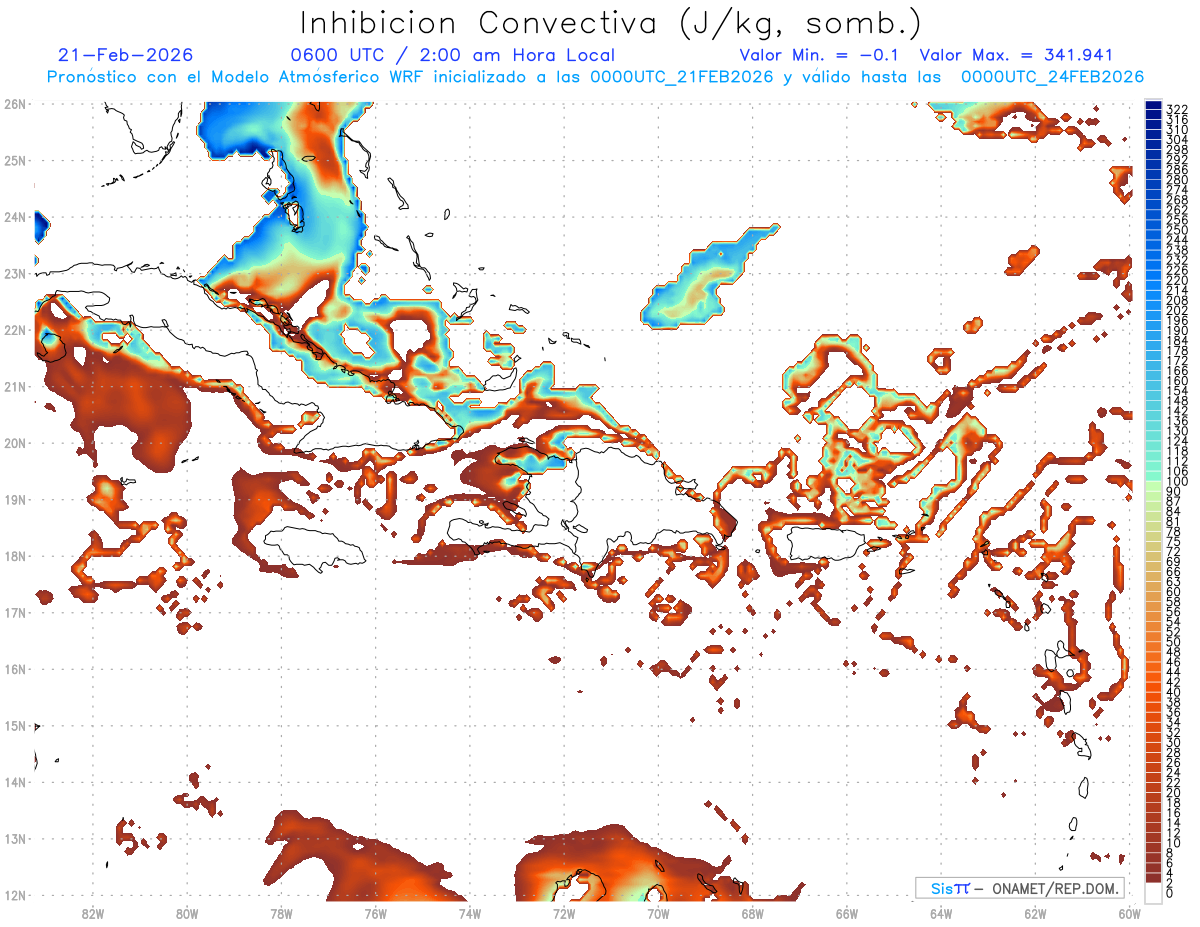
Task: Select the pale green swatch beside value 100
Action: click(1153, 484)
